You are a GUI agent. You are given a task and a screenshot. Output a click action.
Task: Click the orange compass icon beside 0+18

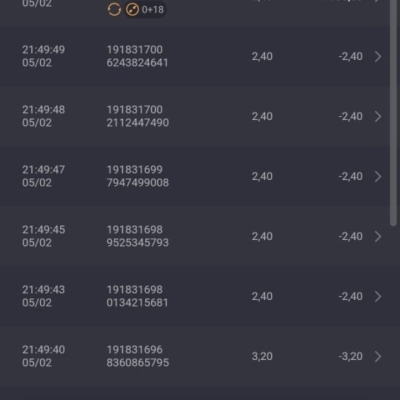(132, 9)
